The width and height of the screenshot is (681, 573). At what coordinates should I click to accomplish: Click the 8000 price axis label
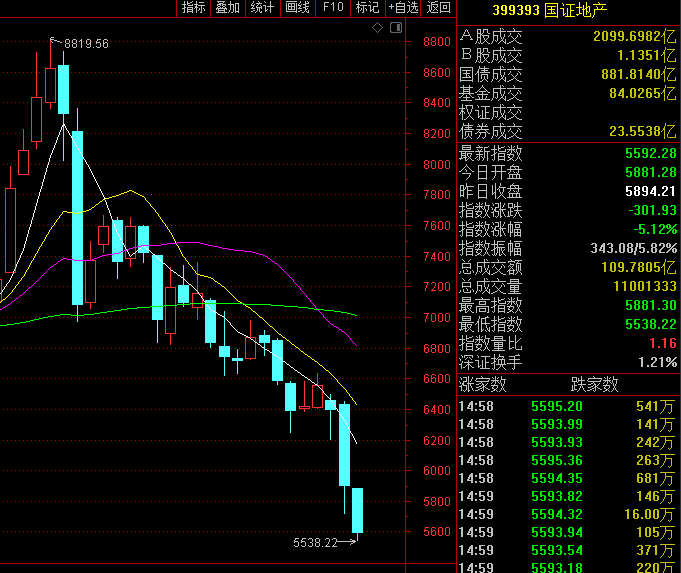(x=437, y=165)
